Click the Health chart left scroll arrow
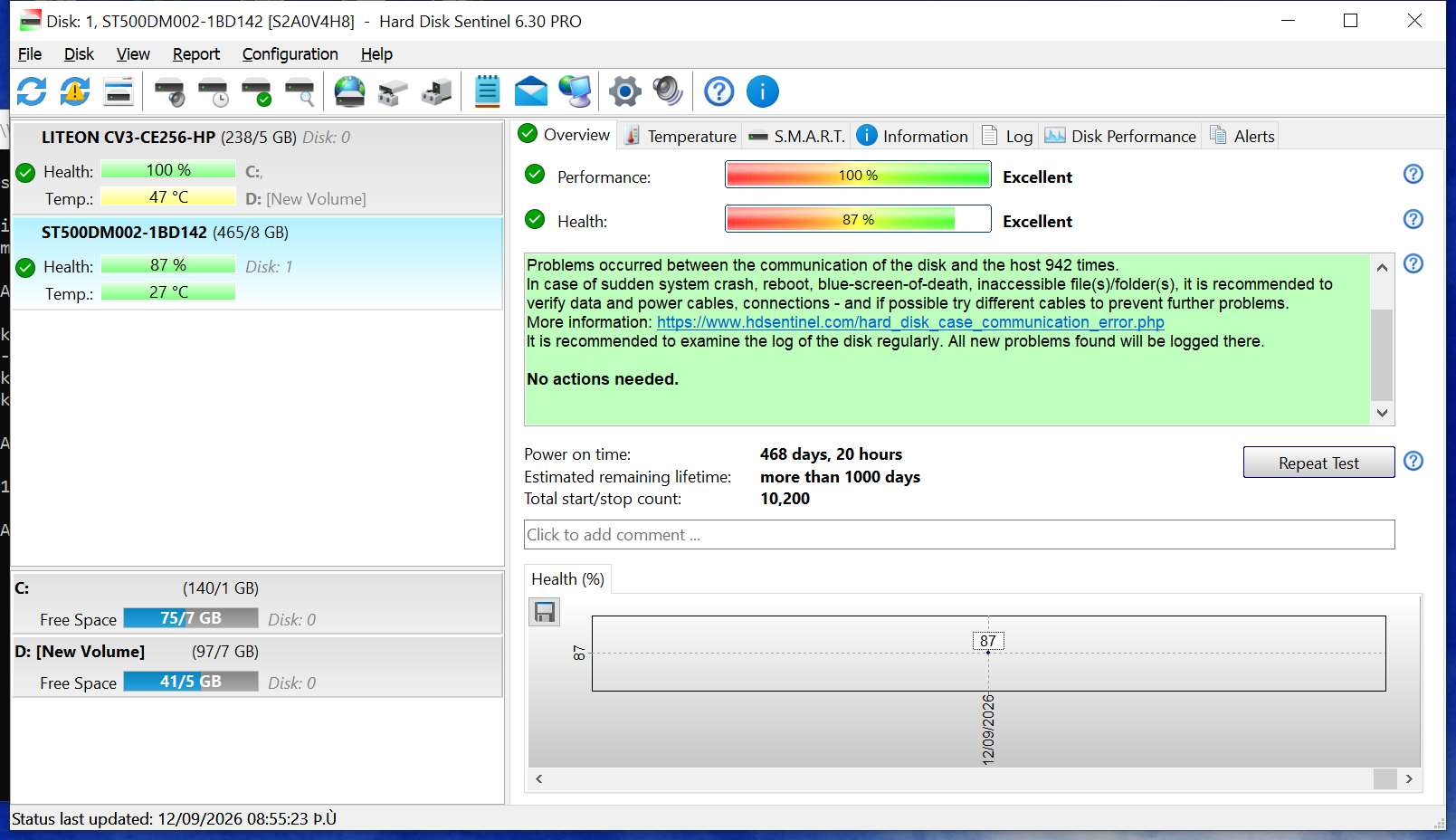Viewport: 1456px width, 840px height. [539, 778]
